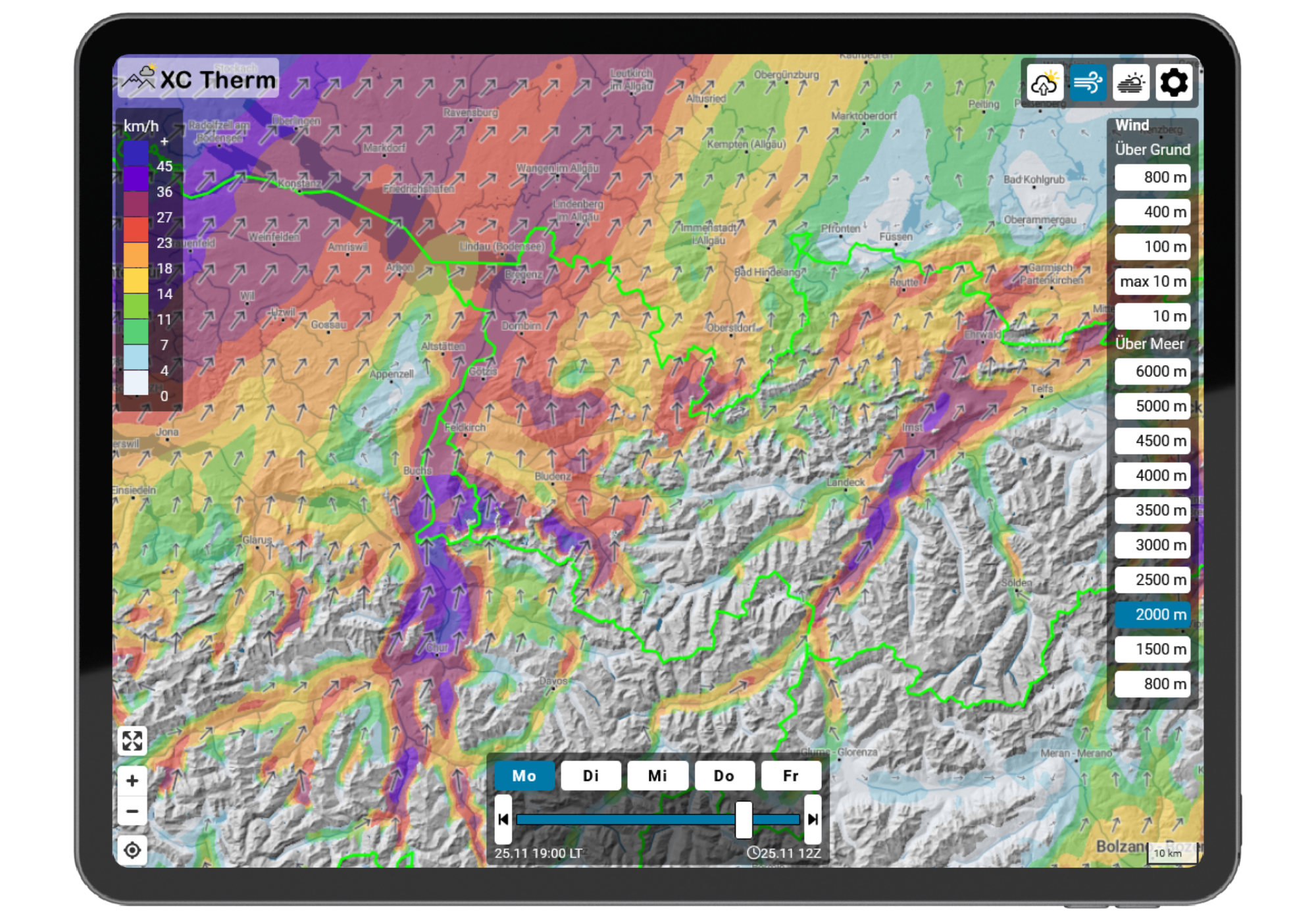Image resolution: width=1316 pixels, height=921 pixels.
Task: Choose the 3500 m altitude button
Action: [x=1153, y=510]
